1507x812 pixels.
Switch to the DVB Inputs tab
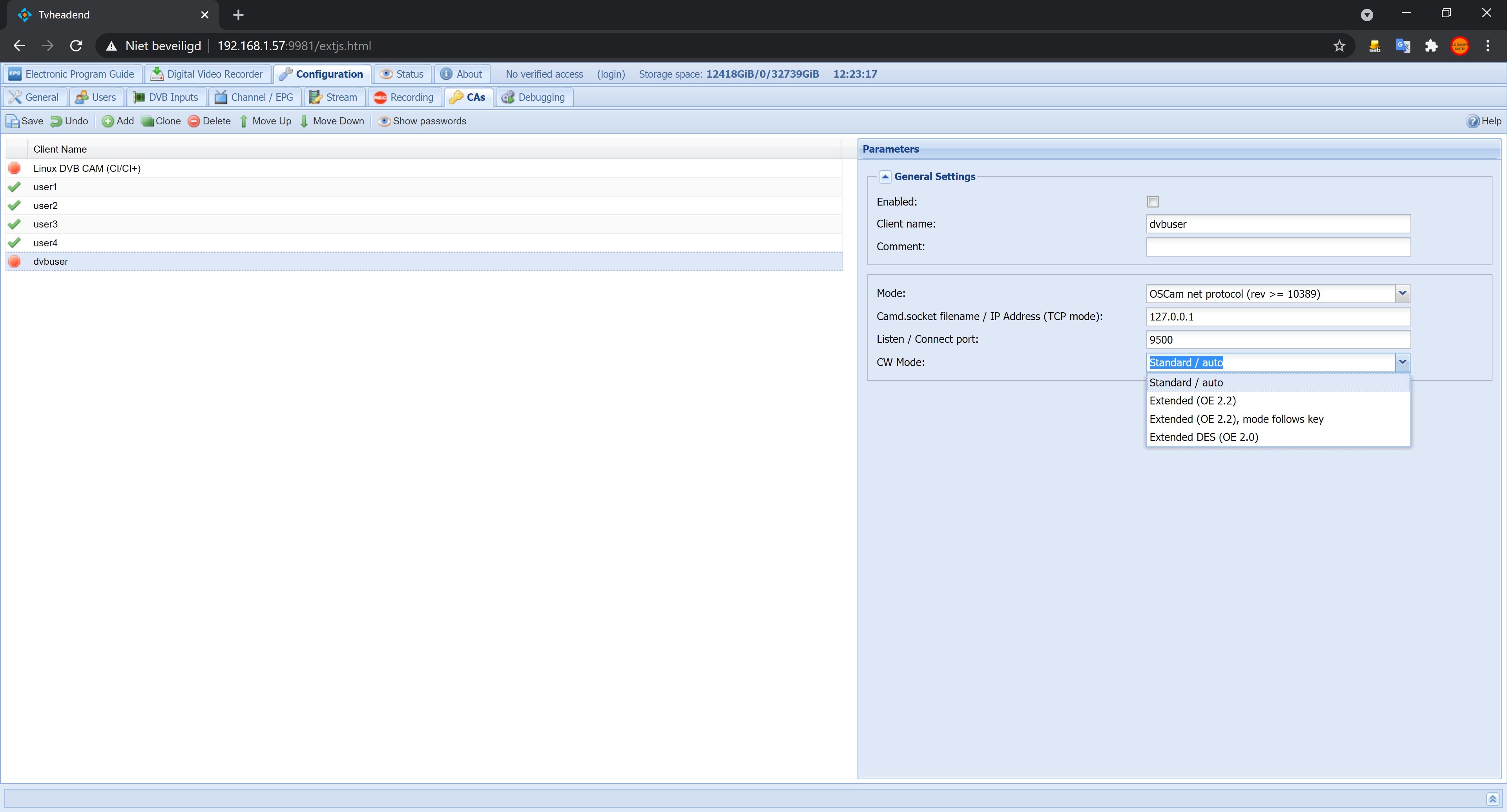point(166,97)
